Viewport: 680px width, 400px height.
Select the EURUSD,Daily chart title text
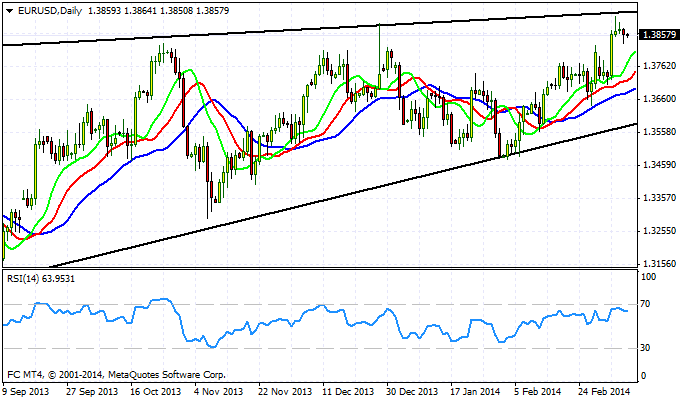pyautogui.click(x=50, y=11)
